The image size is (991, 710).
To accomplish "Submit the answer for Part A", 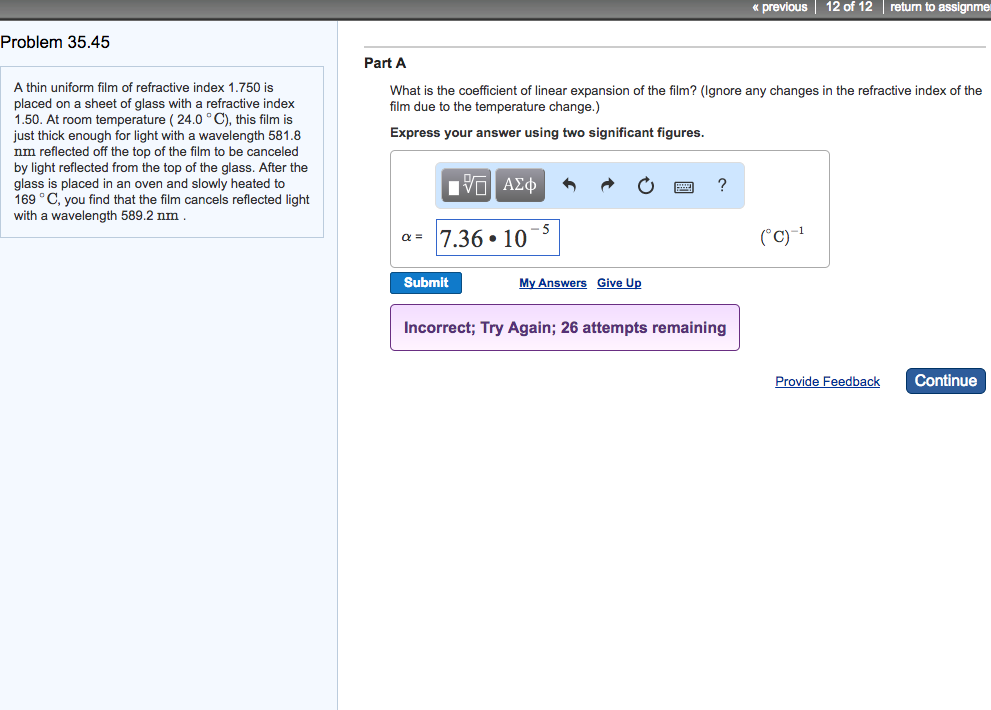I will (x=425, y=283).
